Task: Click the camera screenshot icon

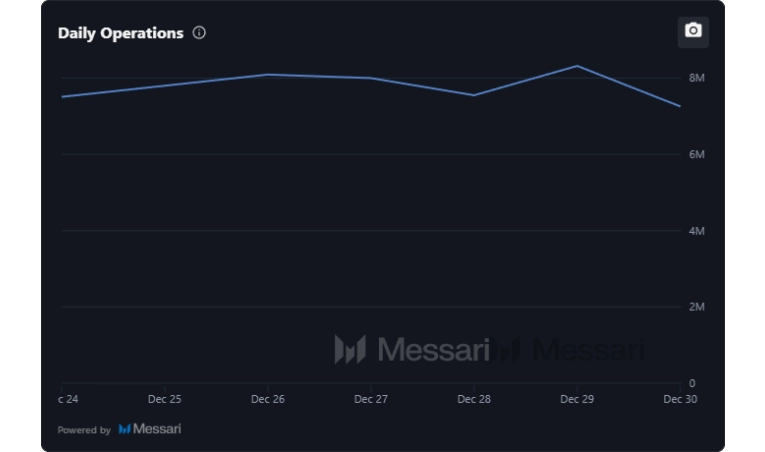Action: click(x=693, y=31)
